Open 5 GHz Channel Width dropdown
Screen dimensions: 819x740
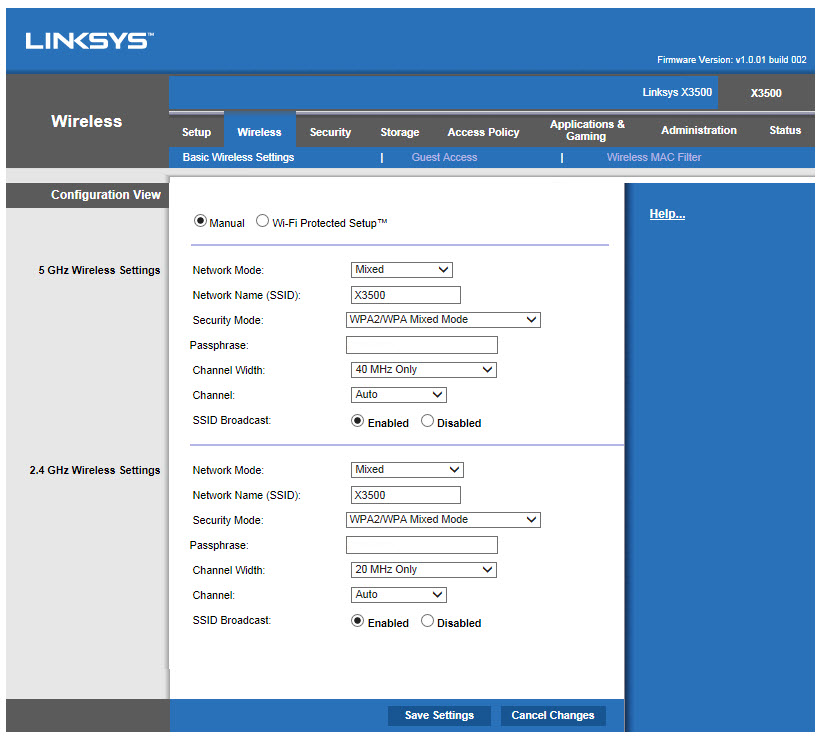point(424,370)
